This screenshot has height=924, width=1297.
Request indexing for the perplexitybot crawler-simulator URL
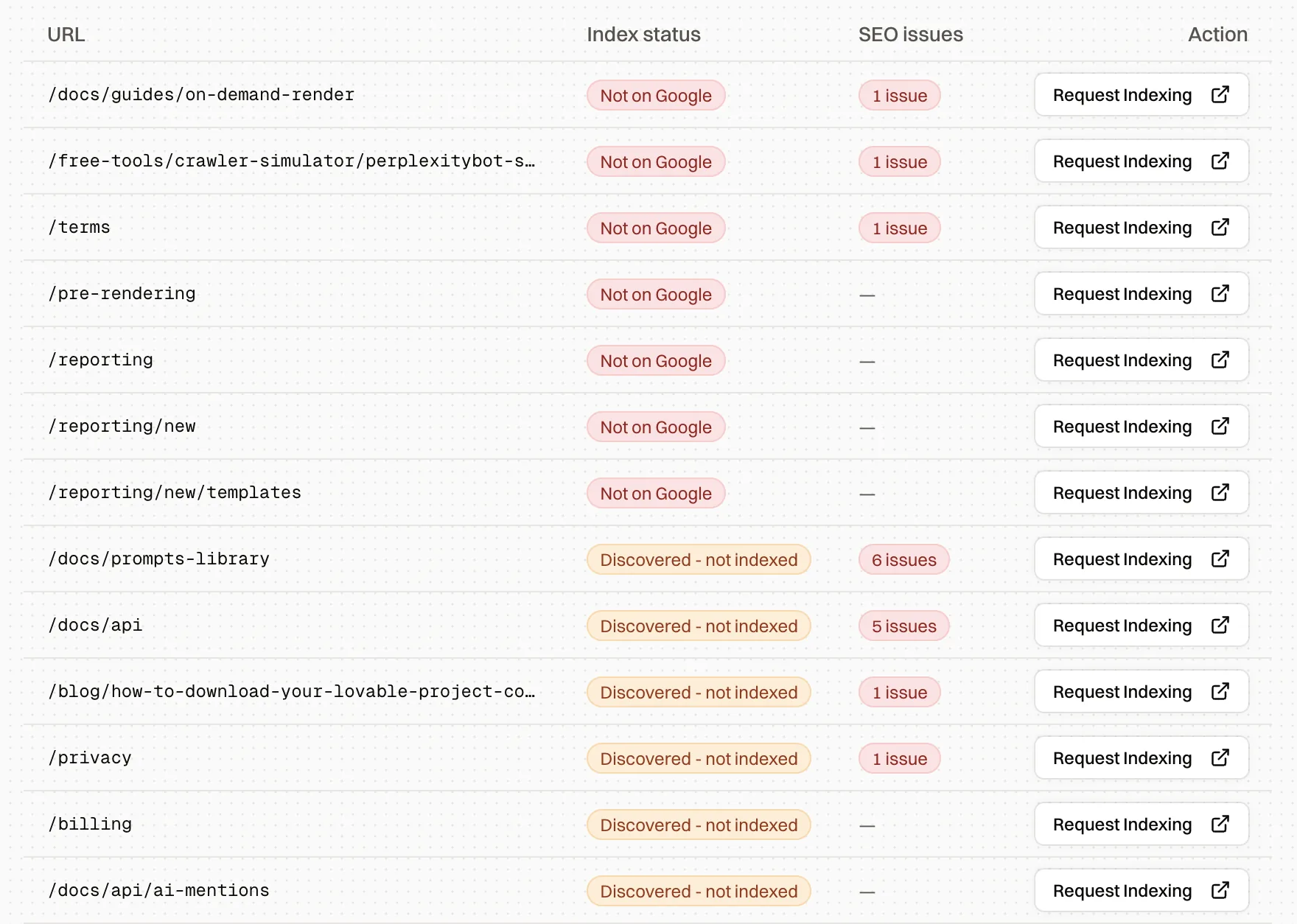click(x=1142, y=161)
